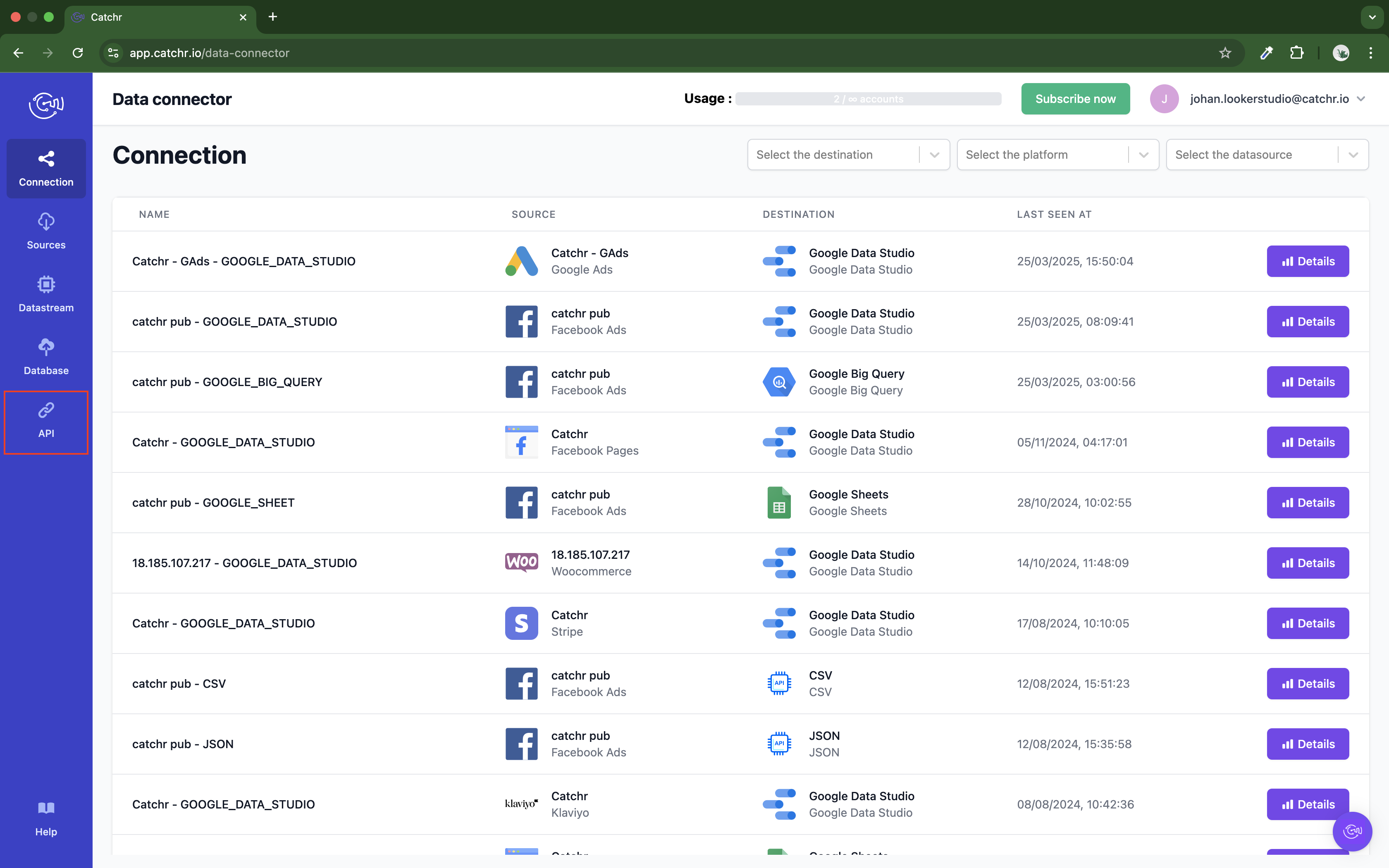This screenshot has width=1389, height=868.
Task: Click the 18.185.107.217 Woocommerce source name
Action: pos(590,555)
